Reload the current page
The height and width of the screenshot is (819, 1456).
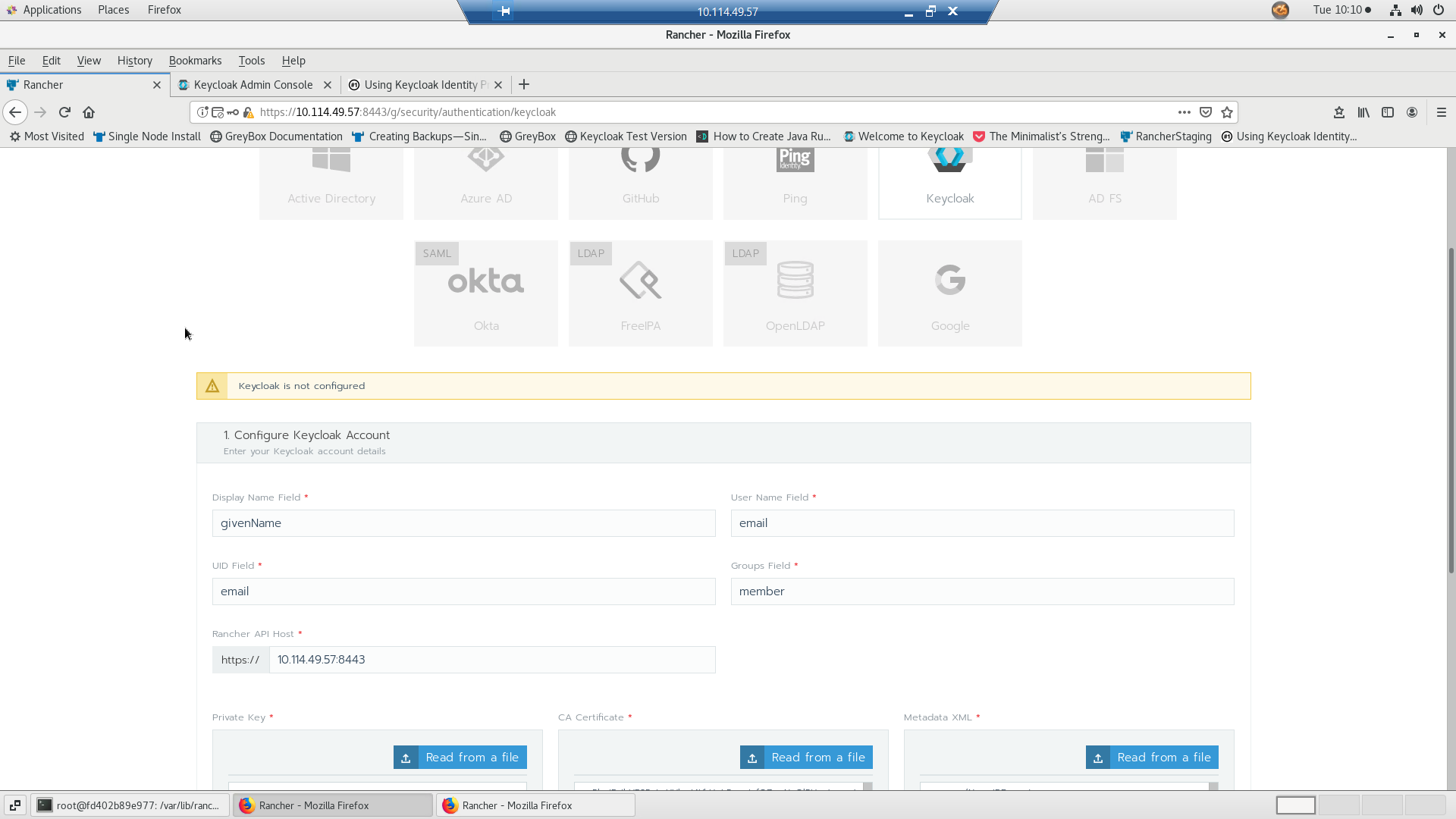64,111
